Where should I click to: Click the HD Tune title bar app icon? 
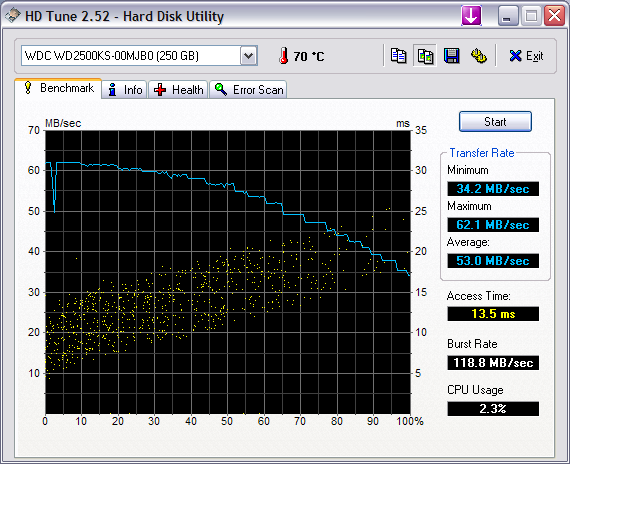tap(15, 15)
